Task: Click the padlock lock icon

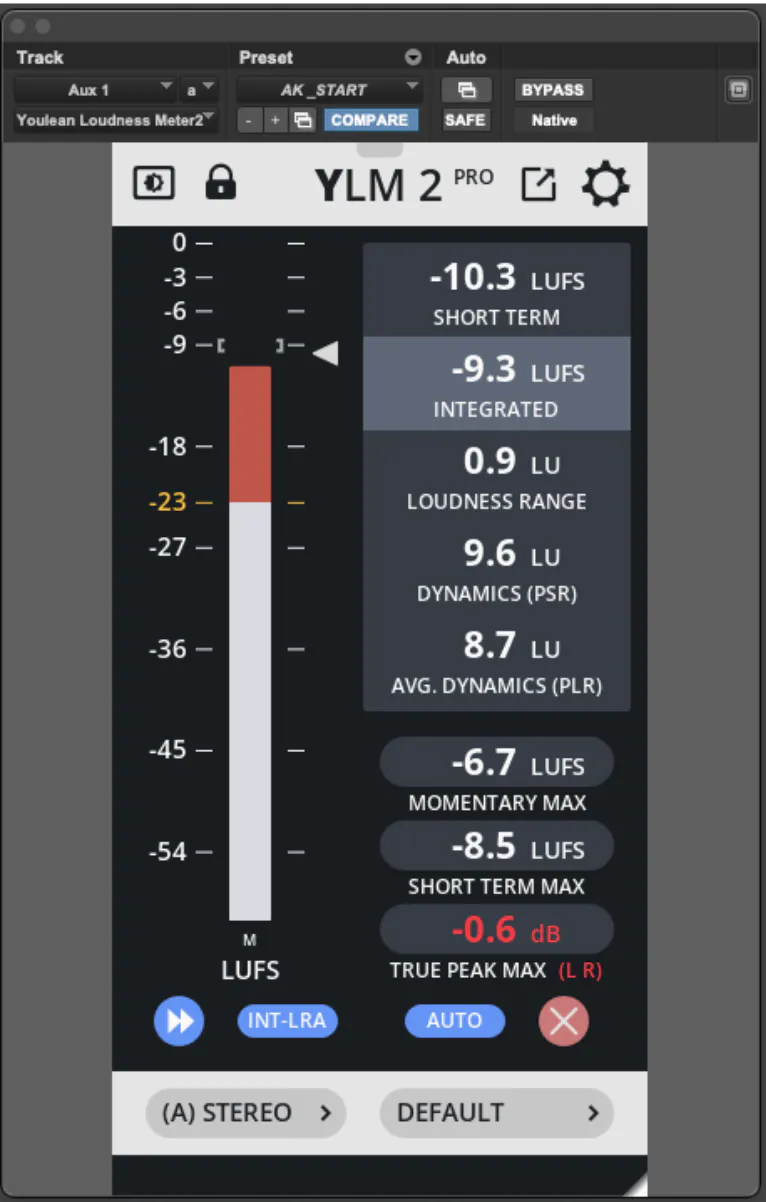Action: tap(220, 183)
